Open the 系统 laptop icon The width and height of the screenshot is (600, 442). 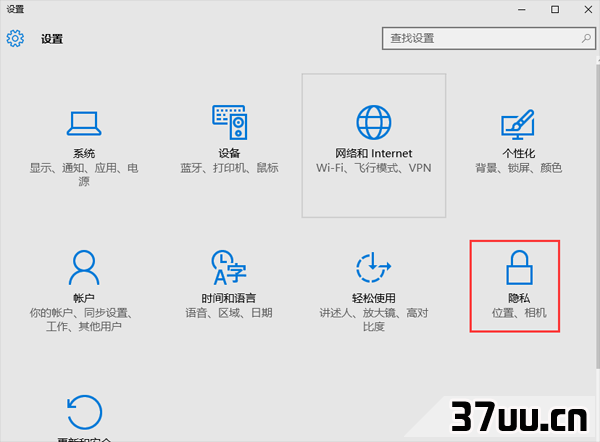(x=84, y=123)
